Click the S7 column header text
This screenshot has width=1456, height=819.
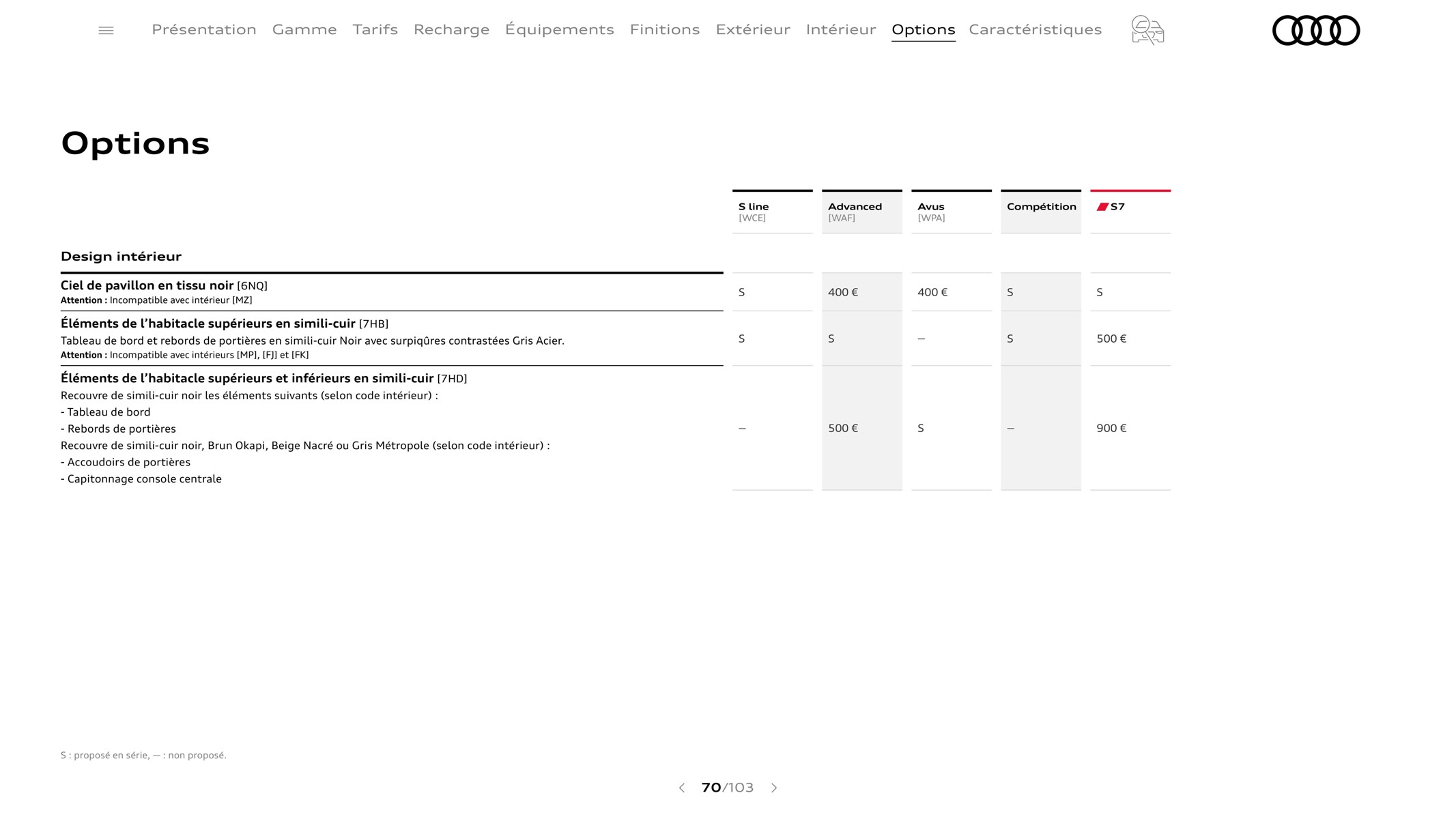pyautogui.click(x=1117, y=207)
